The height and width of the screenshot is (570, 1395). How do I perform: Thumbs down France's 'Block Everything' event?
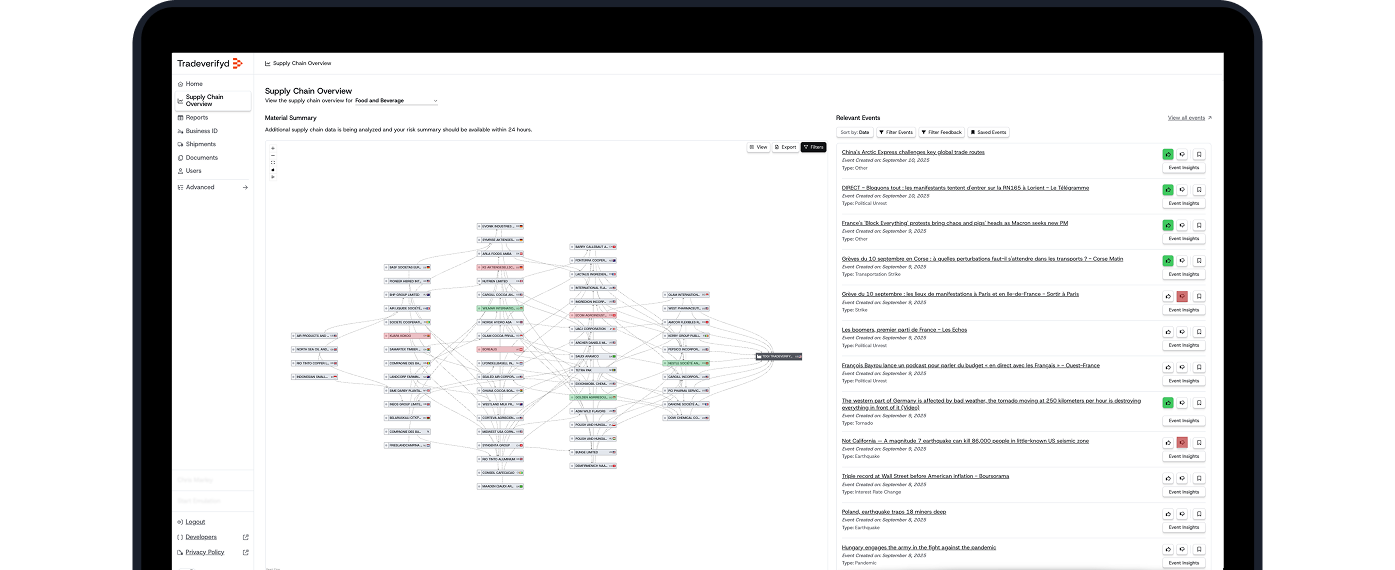[x=1182, y=225]
